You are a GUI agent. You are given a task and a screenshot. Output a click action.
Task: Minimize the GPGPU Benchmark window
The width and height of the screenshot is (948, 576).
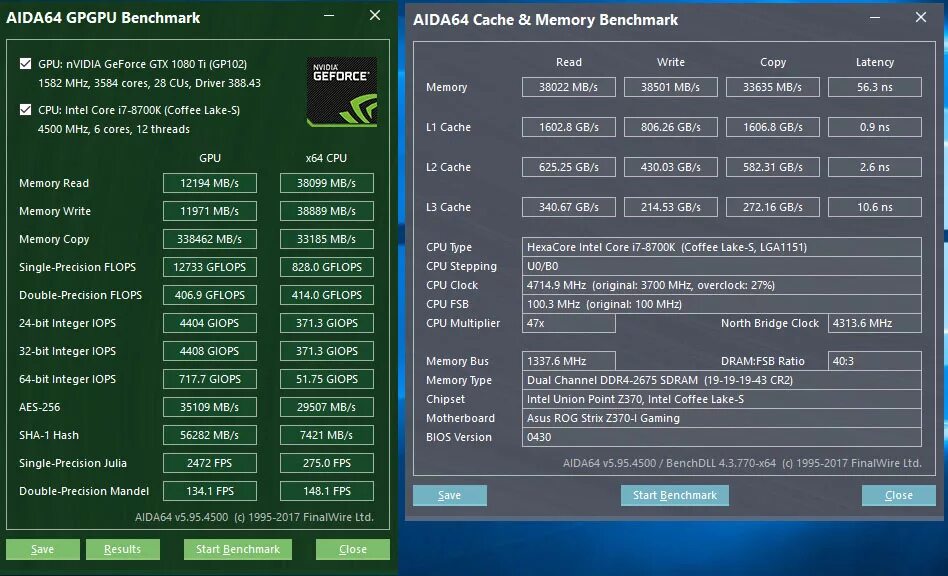(x=329, y=16)
